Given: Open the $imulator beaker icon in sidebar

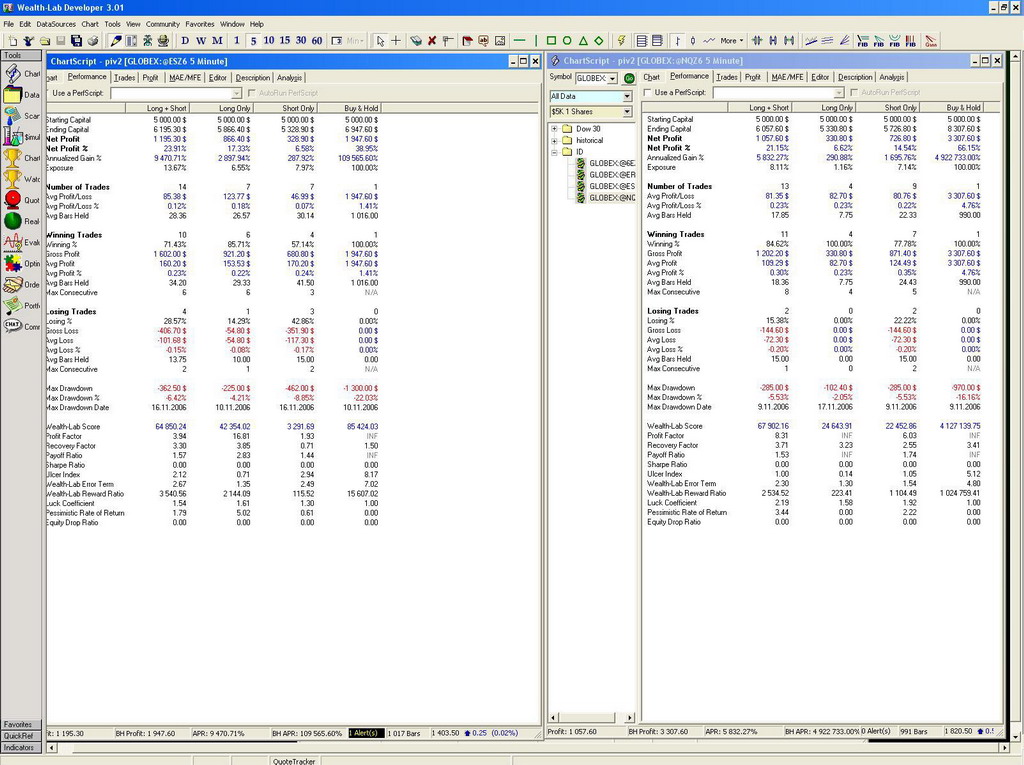Looking at the screenshot, I should [12, 136].
